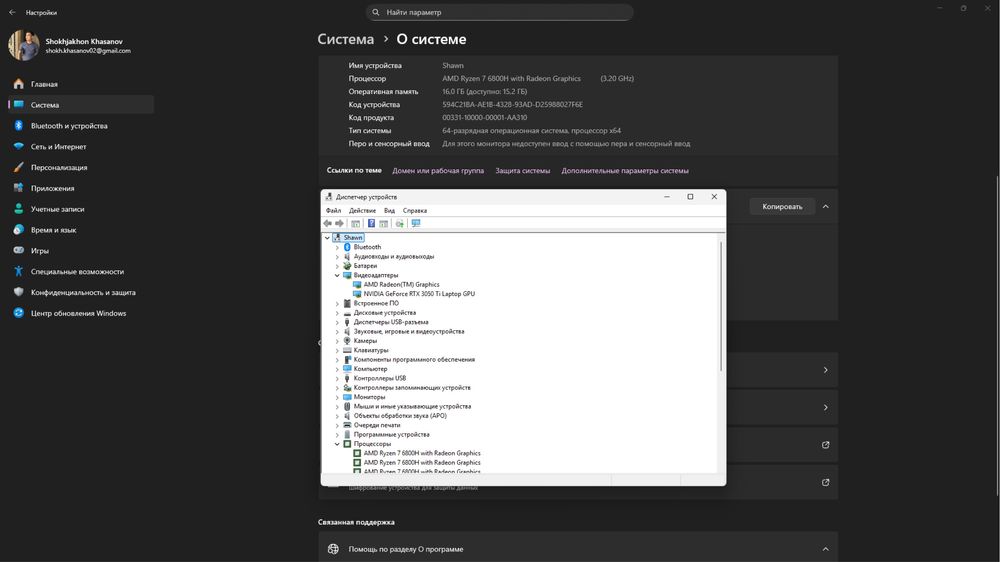Click the forward arrow in Device Manager toolbar
This screenshot has width=1000, height=562.
[x=339, y=223]
